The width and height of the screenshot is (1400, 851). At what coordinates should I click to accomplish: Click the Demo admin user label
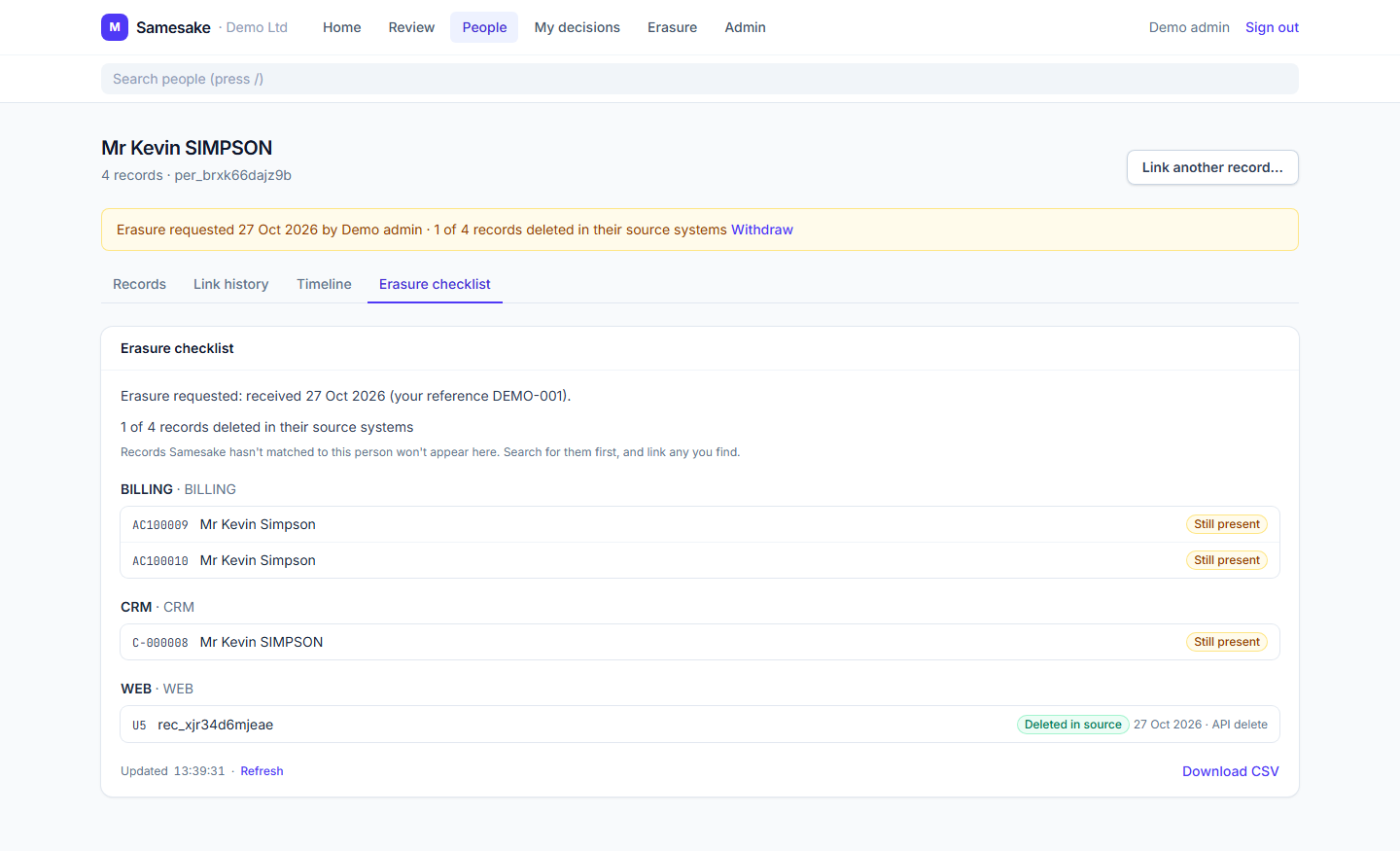tap(1189, 27)
